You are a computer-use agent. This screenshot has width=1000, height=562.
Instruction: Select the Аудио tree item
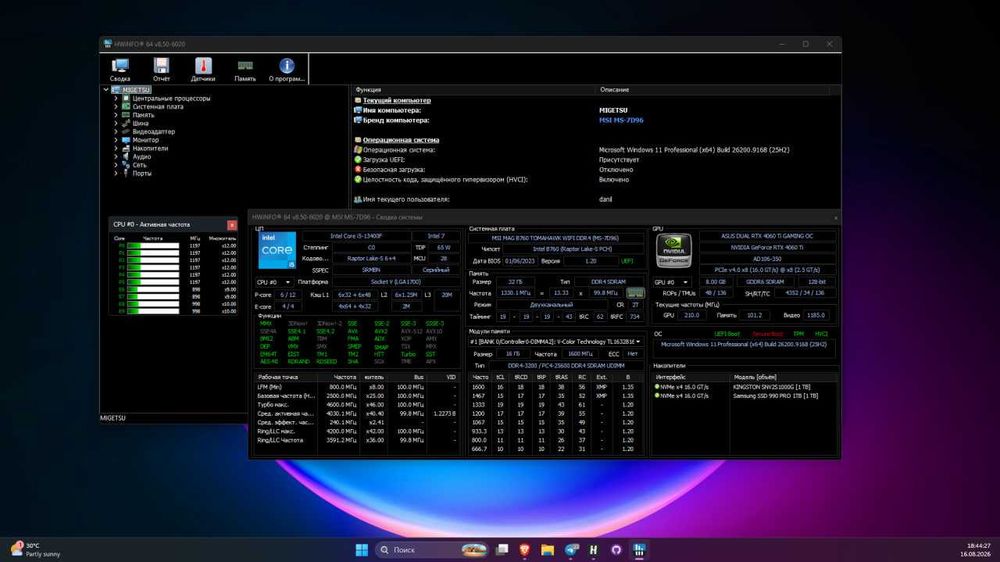tap(142, 156)
